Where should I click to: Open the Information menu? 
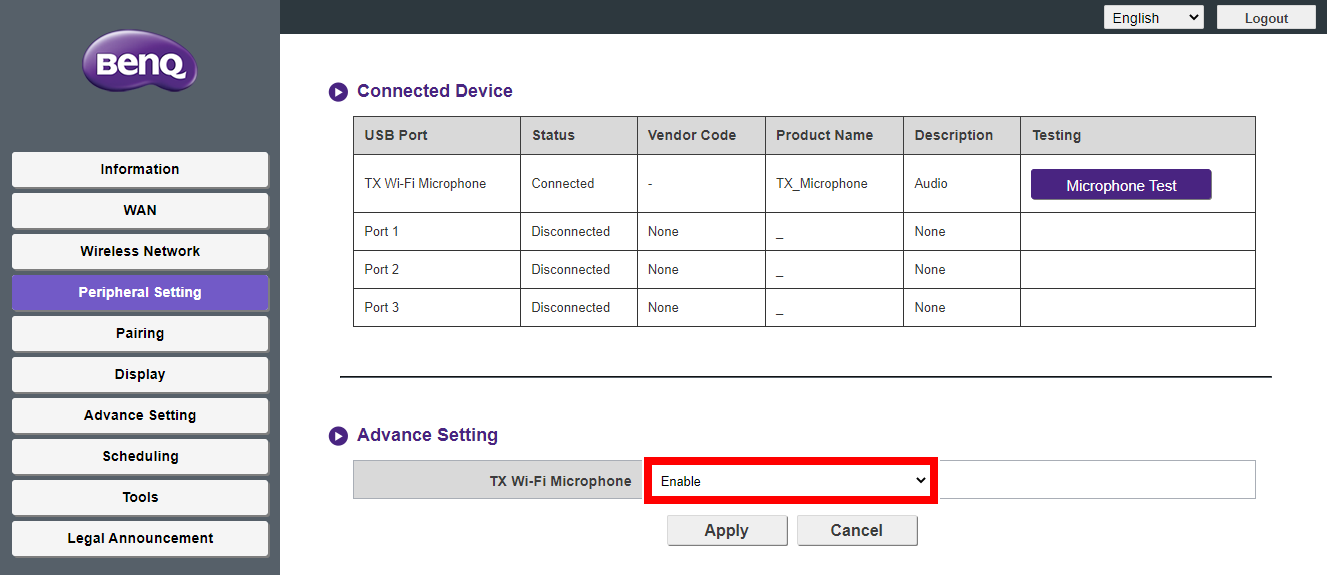140,169
